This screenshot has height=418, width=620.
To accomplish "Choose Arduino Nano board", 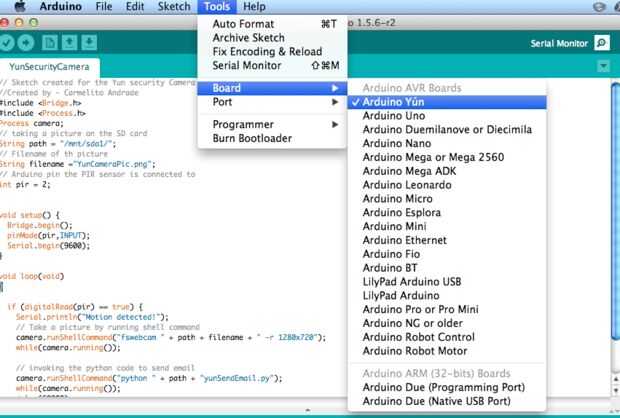I will click(447, 144).
